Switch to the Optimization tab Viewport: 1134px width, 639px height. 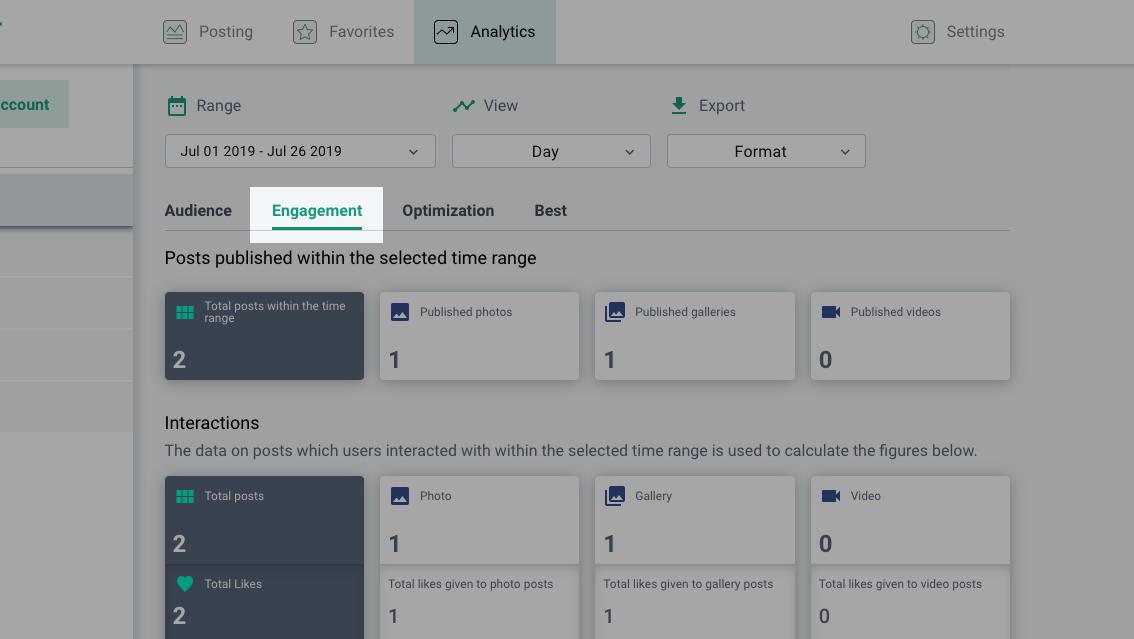pos(448,210)
